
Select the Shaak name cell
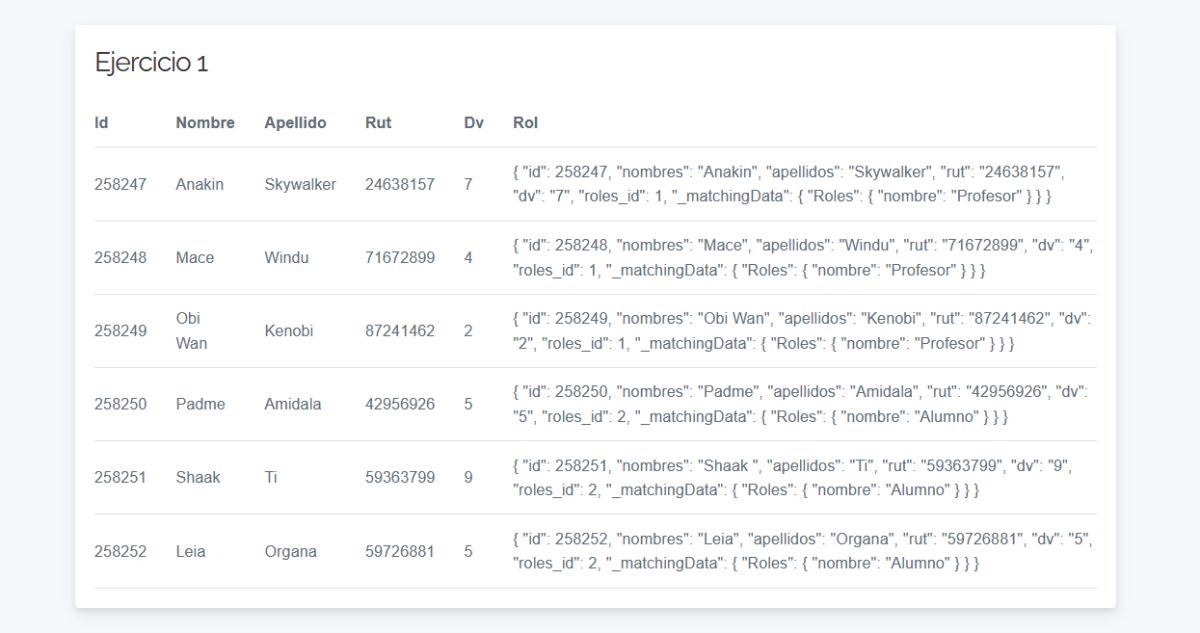pyautogui.click(x=198, y=478)
